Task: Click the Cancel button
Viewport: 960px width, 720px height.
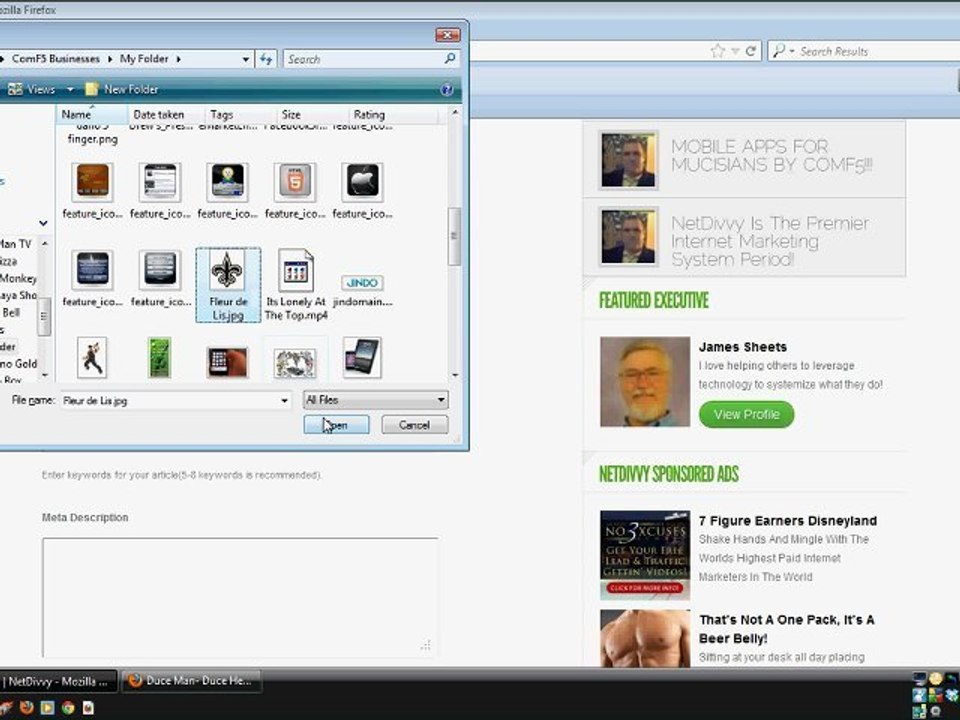Action: [x=414, y=425]
